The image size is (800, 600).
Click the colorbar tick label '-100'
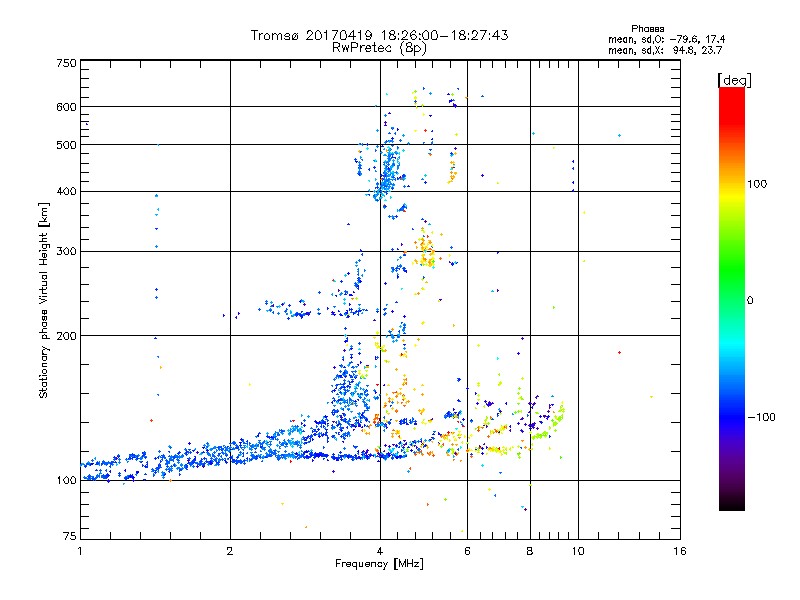[761, 417]
